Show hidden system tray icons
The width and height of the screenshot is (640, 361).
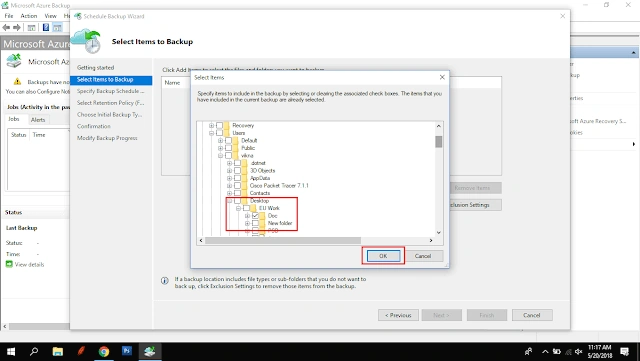[545, 351]
